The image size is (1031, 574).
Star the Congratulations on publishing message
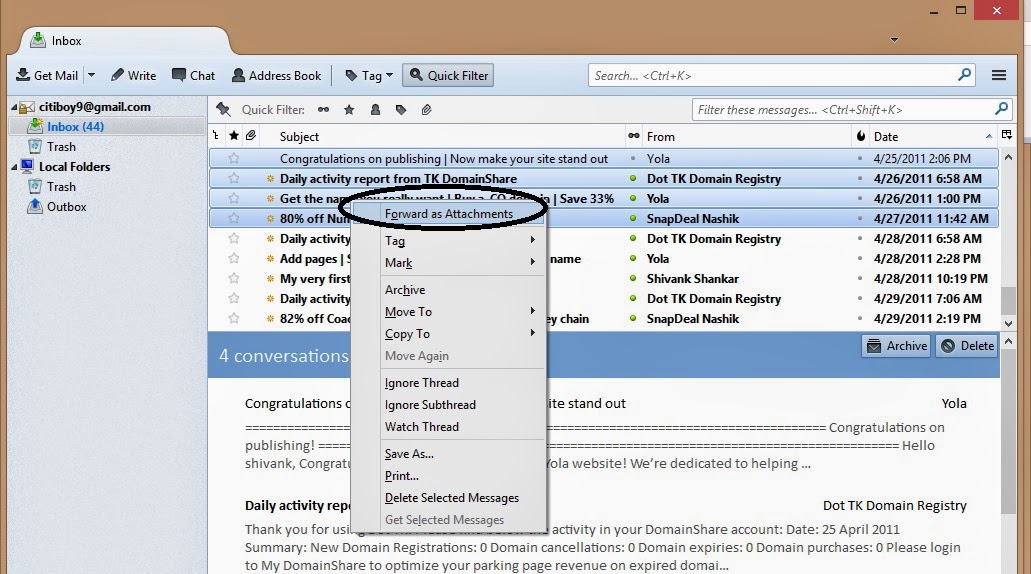pyautogui.click(x=233, y=158)
